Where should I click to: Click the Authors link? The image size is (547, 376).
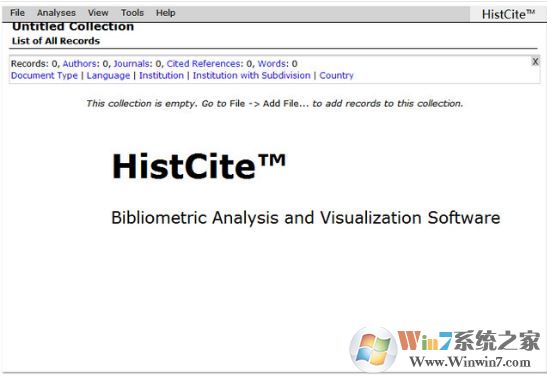coord(80,64)
